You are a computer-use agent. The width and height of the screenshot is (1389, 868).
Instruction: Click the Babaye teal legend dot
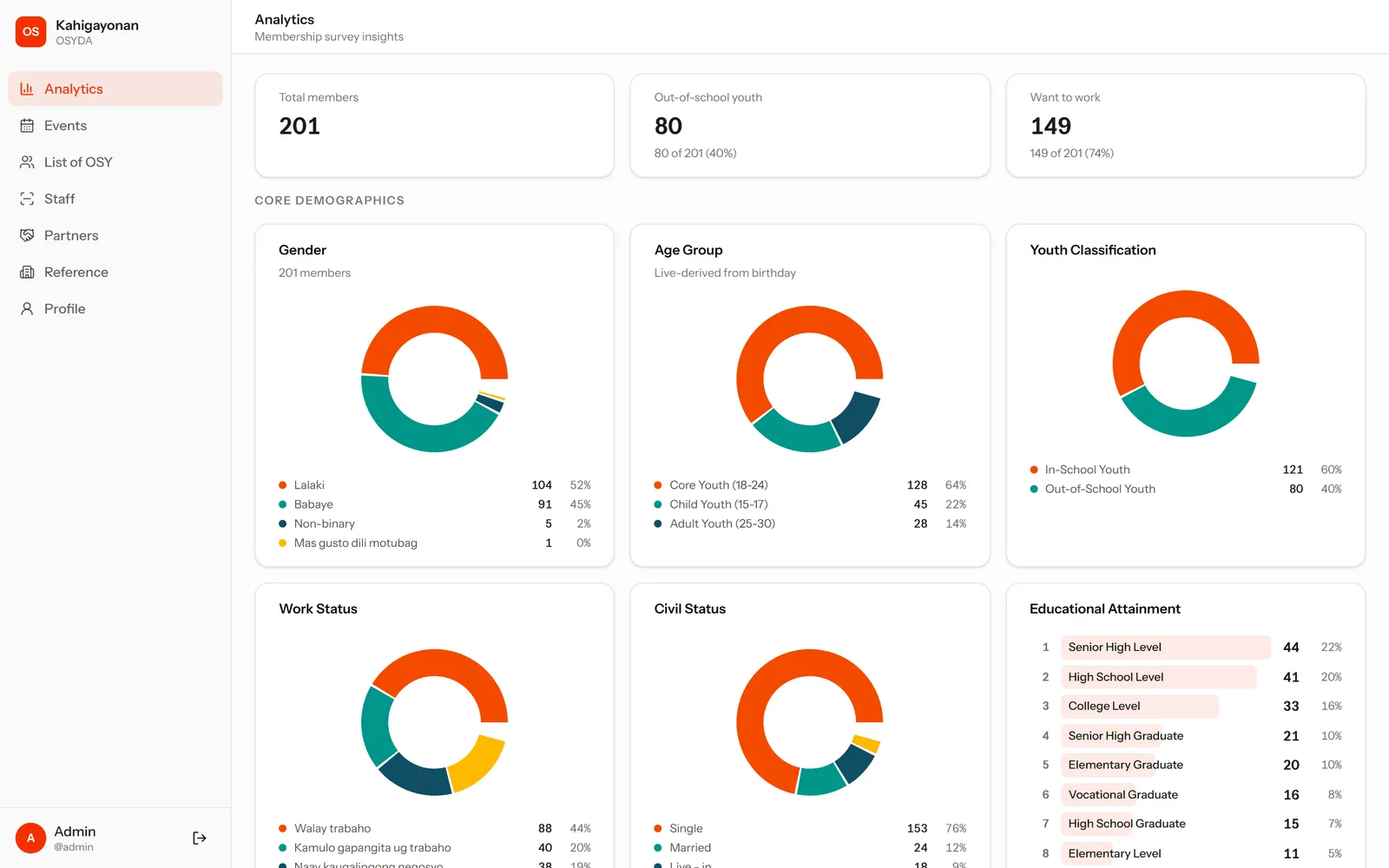[x=282, y=504]
